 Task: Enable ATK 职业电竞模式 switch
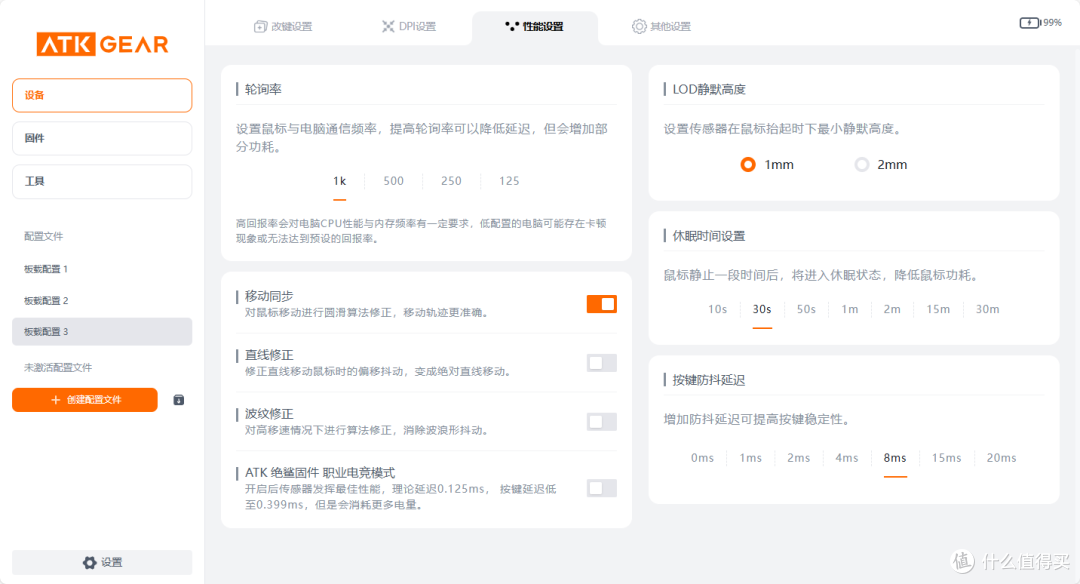point(601,488)
